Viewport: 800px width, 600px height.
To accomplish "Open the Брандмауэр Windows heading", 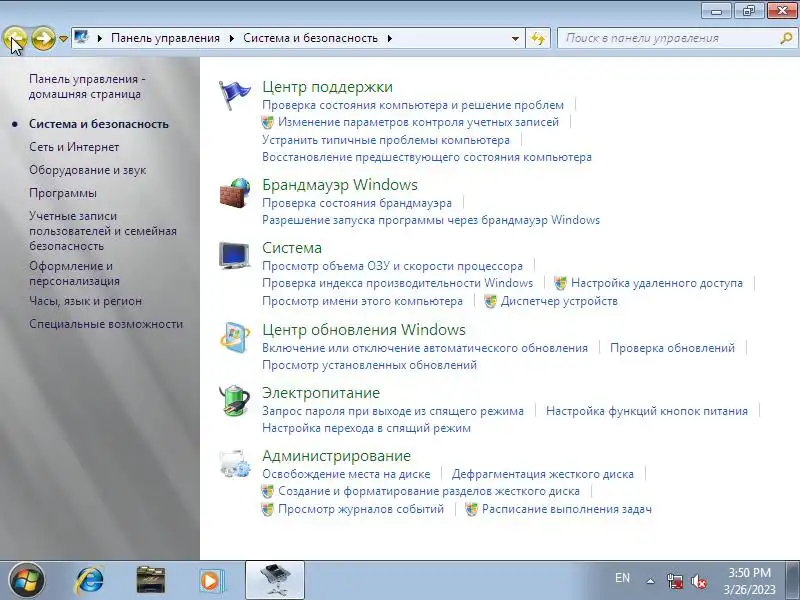I will [340, 185].
